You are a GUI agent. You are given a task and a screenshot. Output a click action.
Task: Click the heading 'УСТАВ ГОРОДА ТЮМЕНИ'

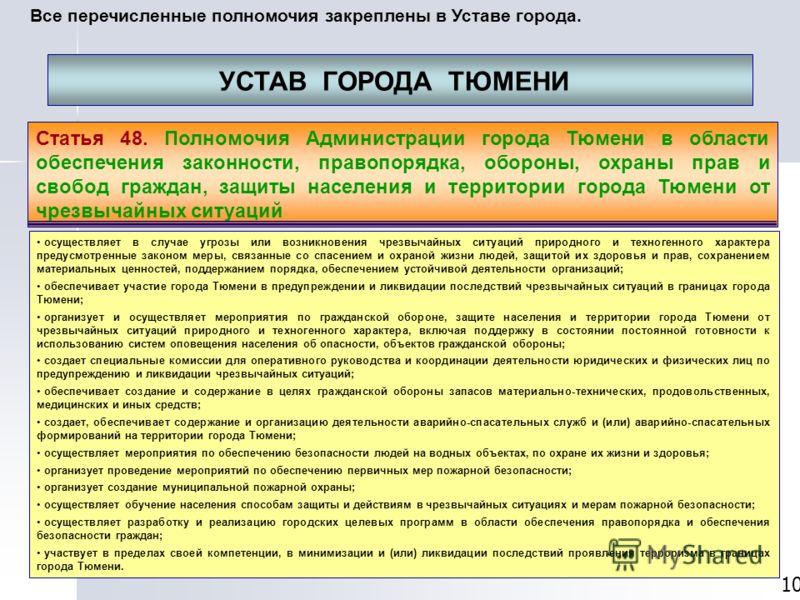tap(393, 81)
